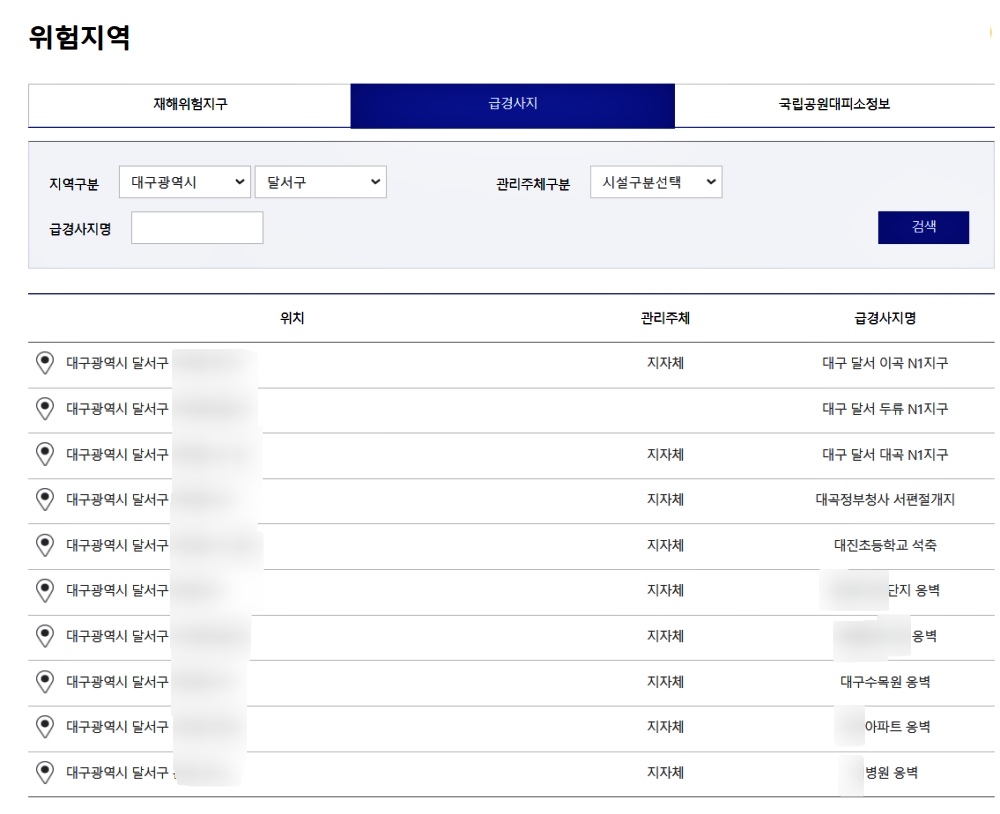
Task: Select the 급경사지 tab
Action: (x=512, y=106)
